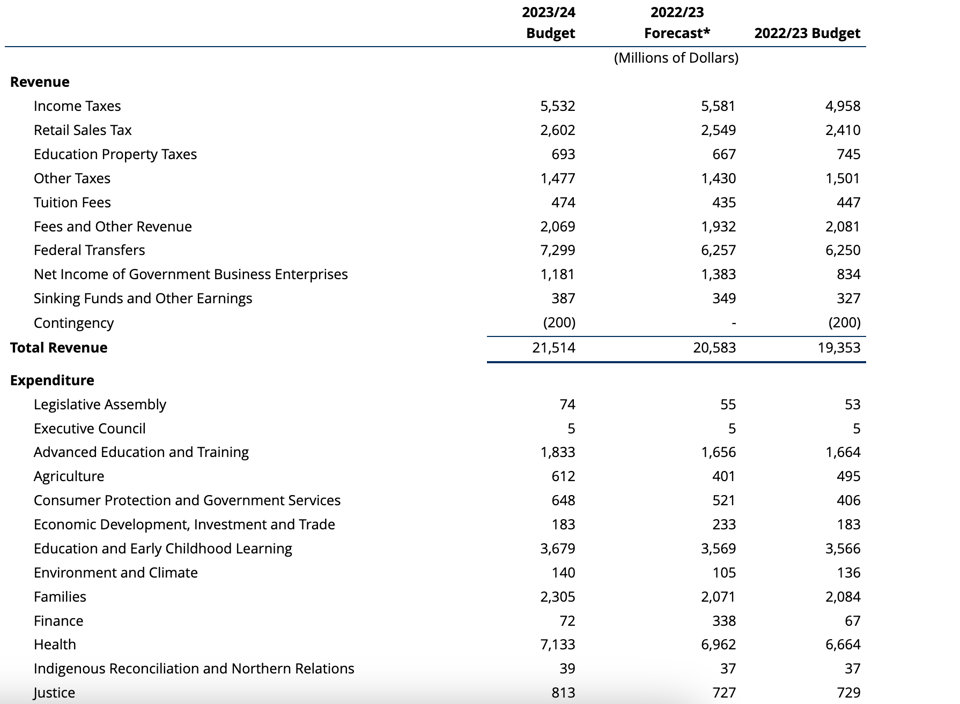Select Legislative Assembly value 74
The width and height of the screenshot is (960, 704).
[x=568, y=405]
